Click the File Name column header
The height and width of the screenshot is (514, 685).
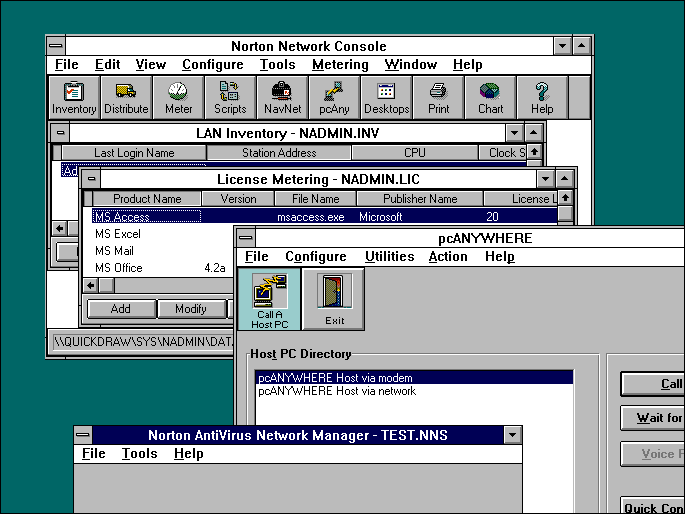pos(315,199)
